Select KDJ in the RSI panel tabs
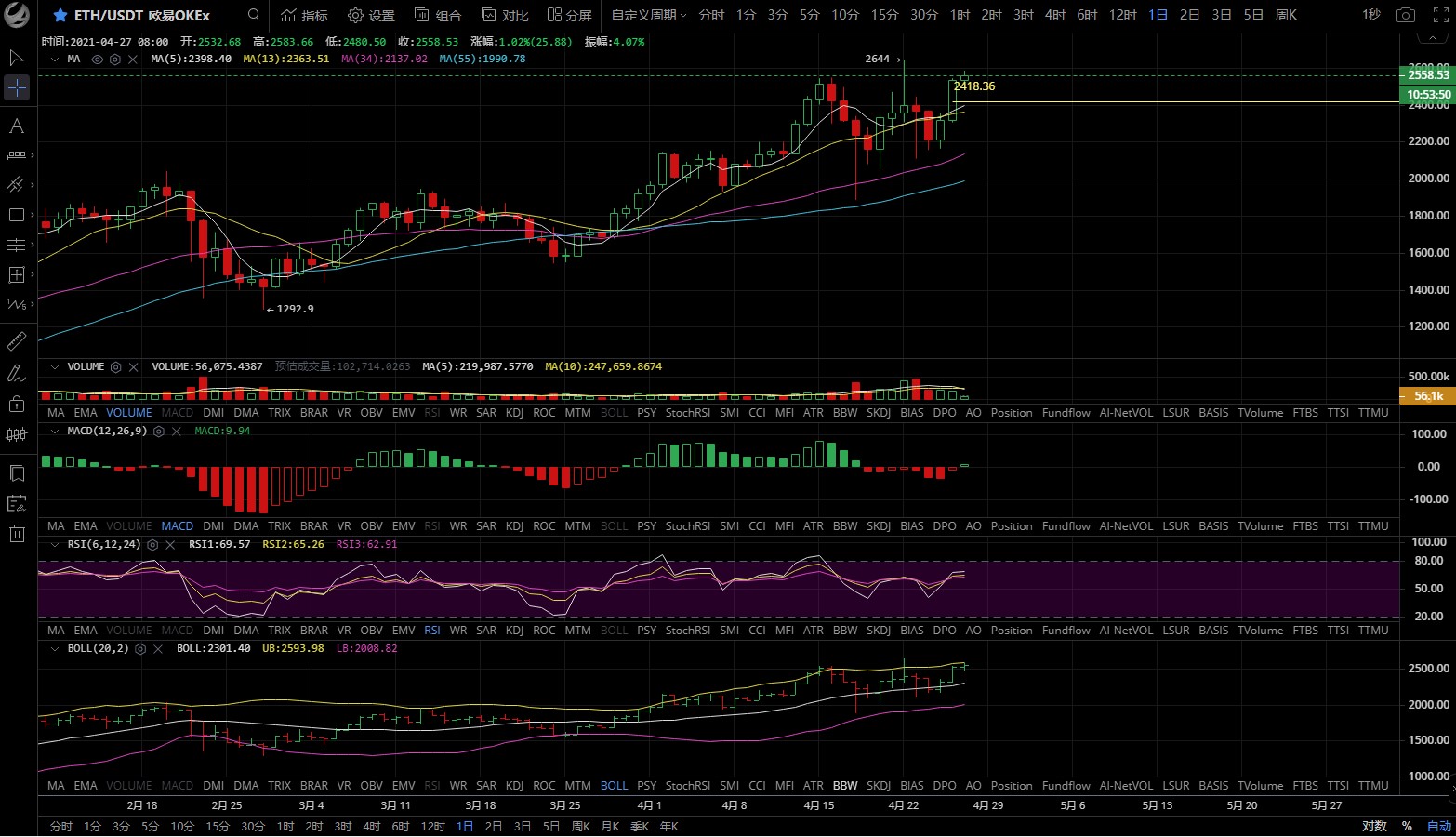The image size is (1456, 837). [x=514, y=631]
